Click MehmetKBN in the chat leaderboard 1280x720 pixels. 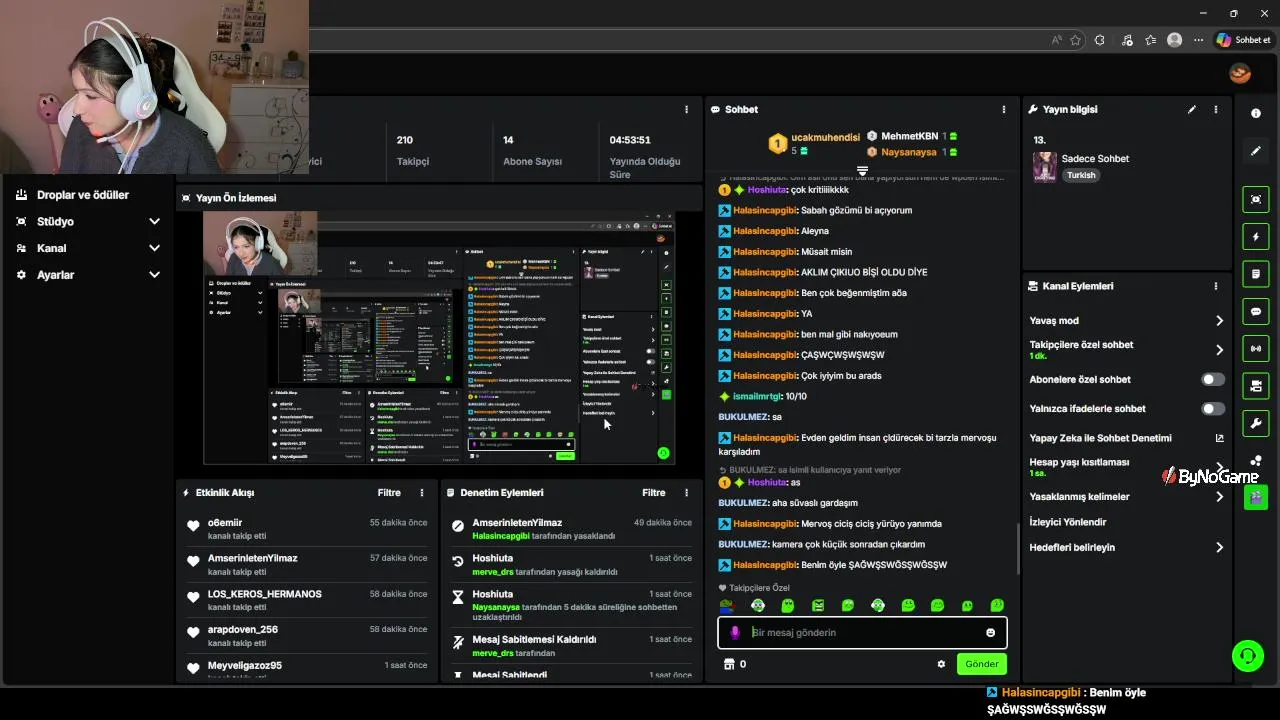click(x=910, y=136)
